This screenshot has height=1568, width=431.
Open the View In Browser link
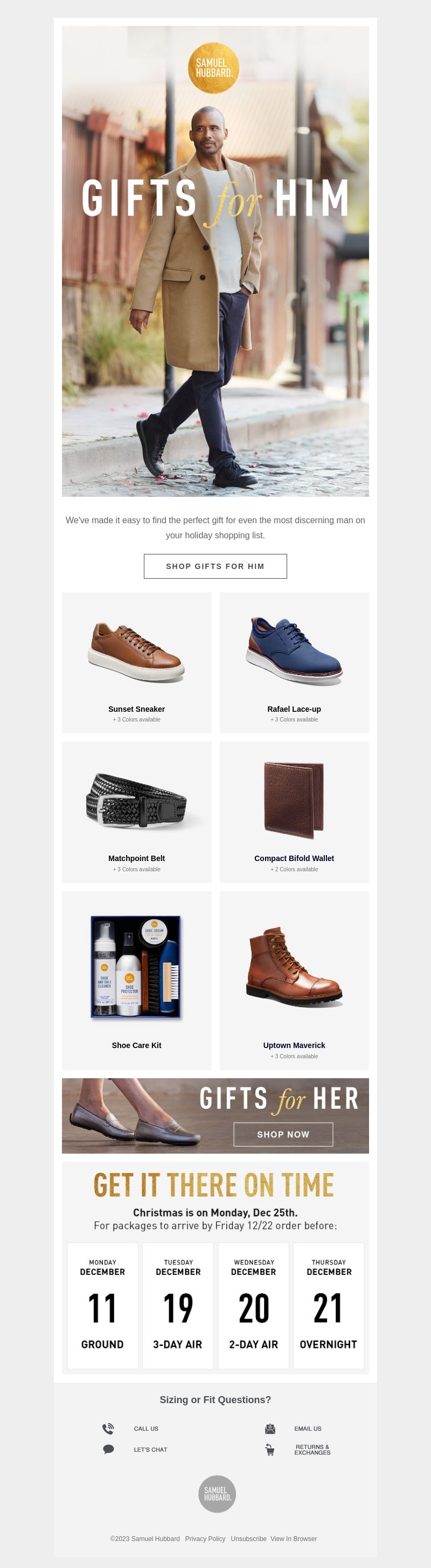294,1538
